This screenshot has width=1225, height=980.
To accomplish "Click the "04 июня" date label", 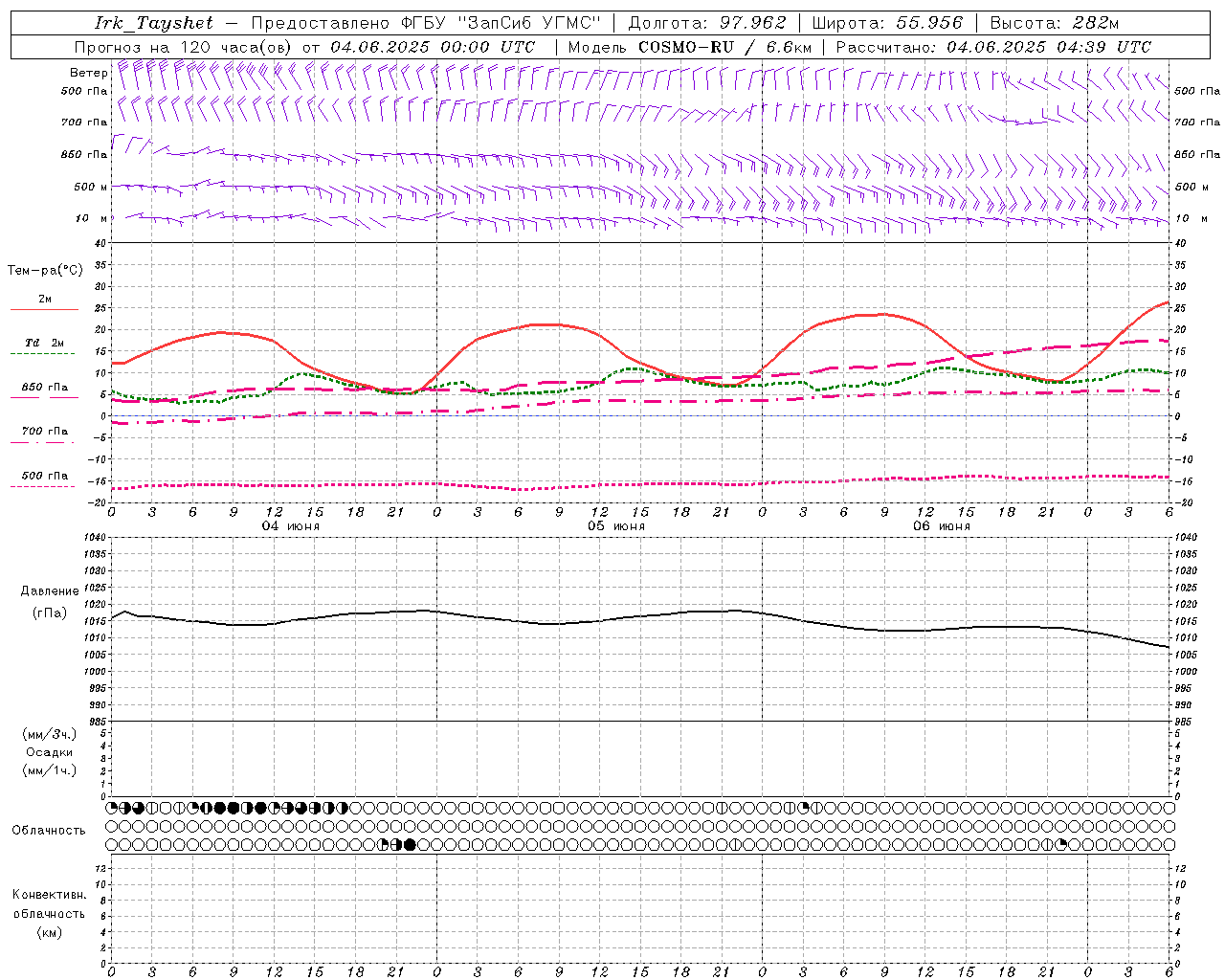I will [291, 526].
